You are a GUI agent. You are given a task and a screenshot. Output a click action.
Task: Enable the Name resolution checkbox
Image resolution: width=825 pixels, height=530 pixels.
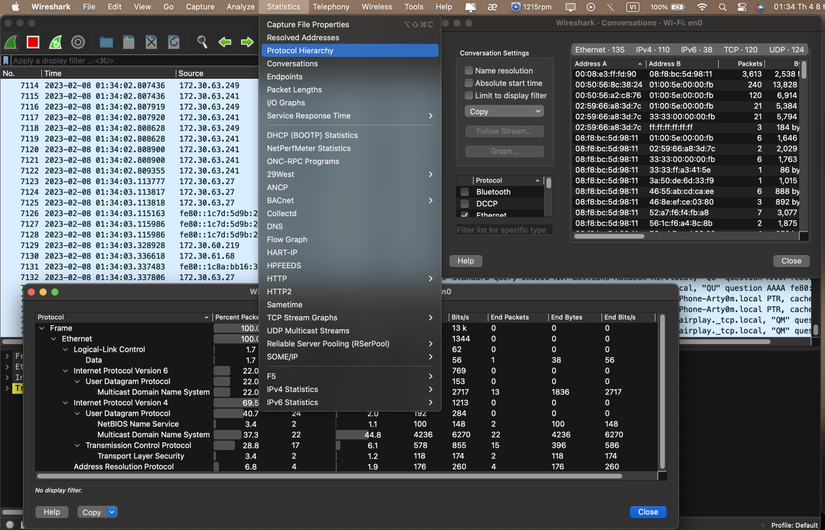[x=469, y=71]
